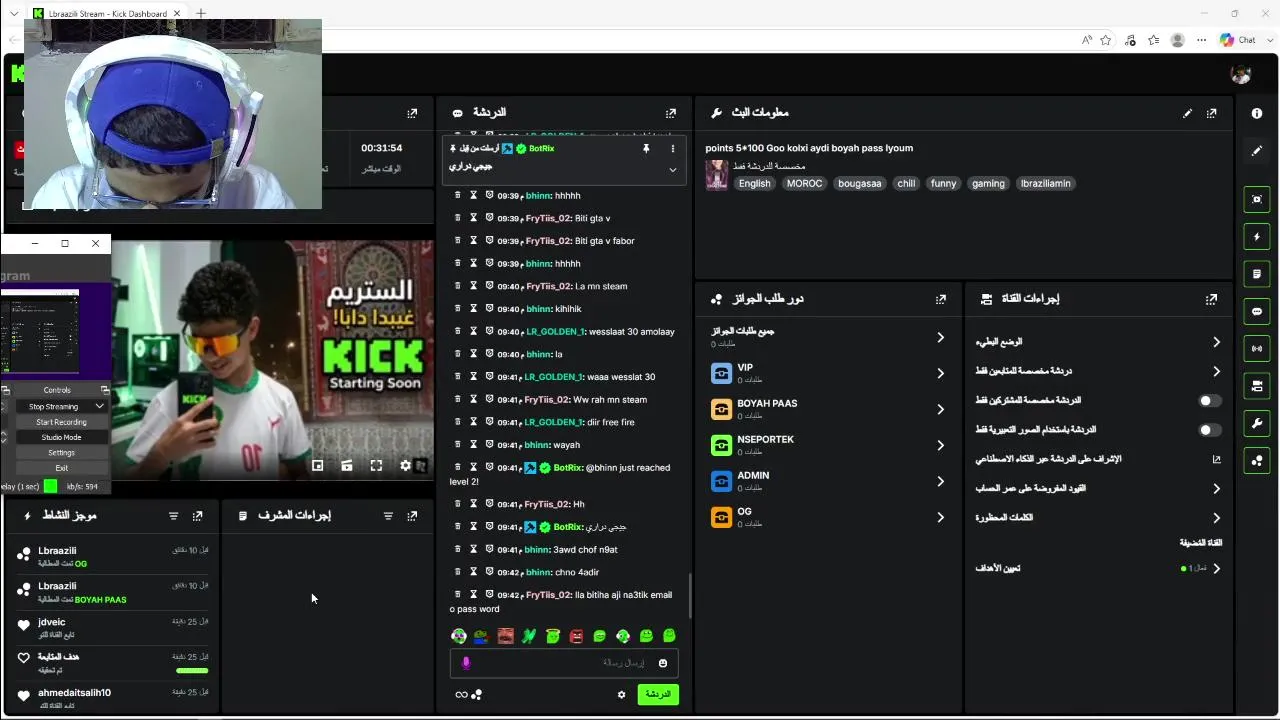Viewport: 1280px width, 720px height.
Task: Click FryTiis_02 username in last chat message
Action: [548, 595]
